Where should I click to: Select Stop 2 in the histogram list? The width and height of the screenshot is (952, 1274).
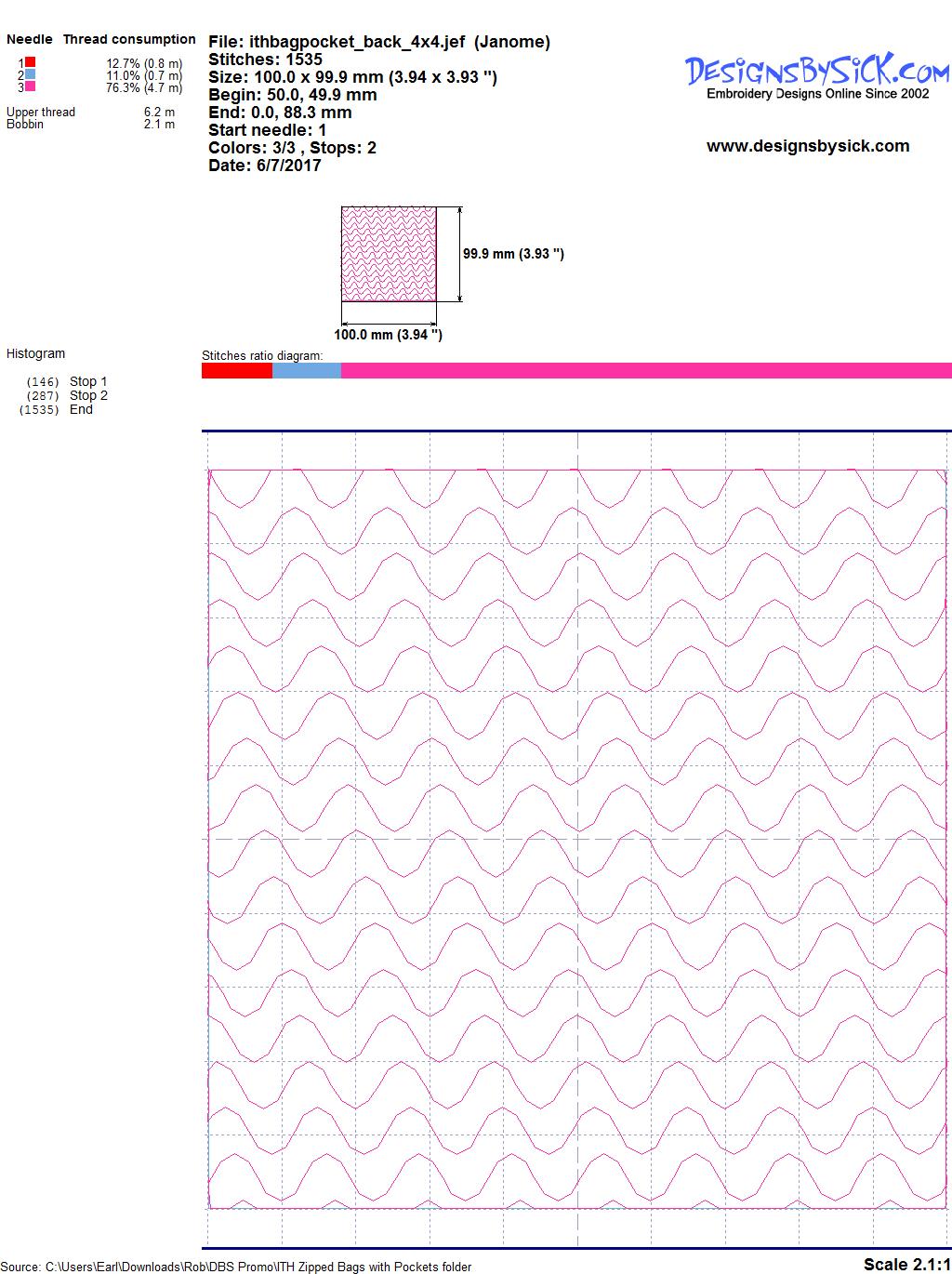(x=87, y=395)
